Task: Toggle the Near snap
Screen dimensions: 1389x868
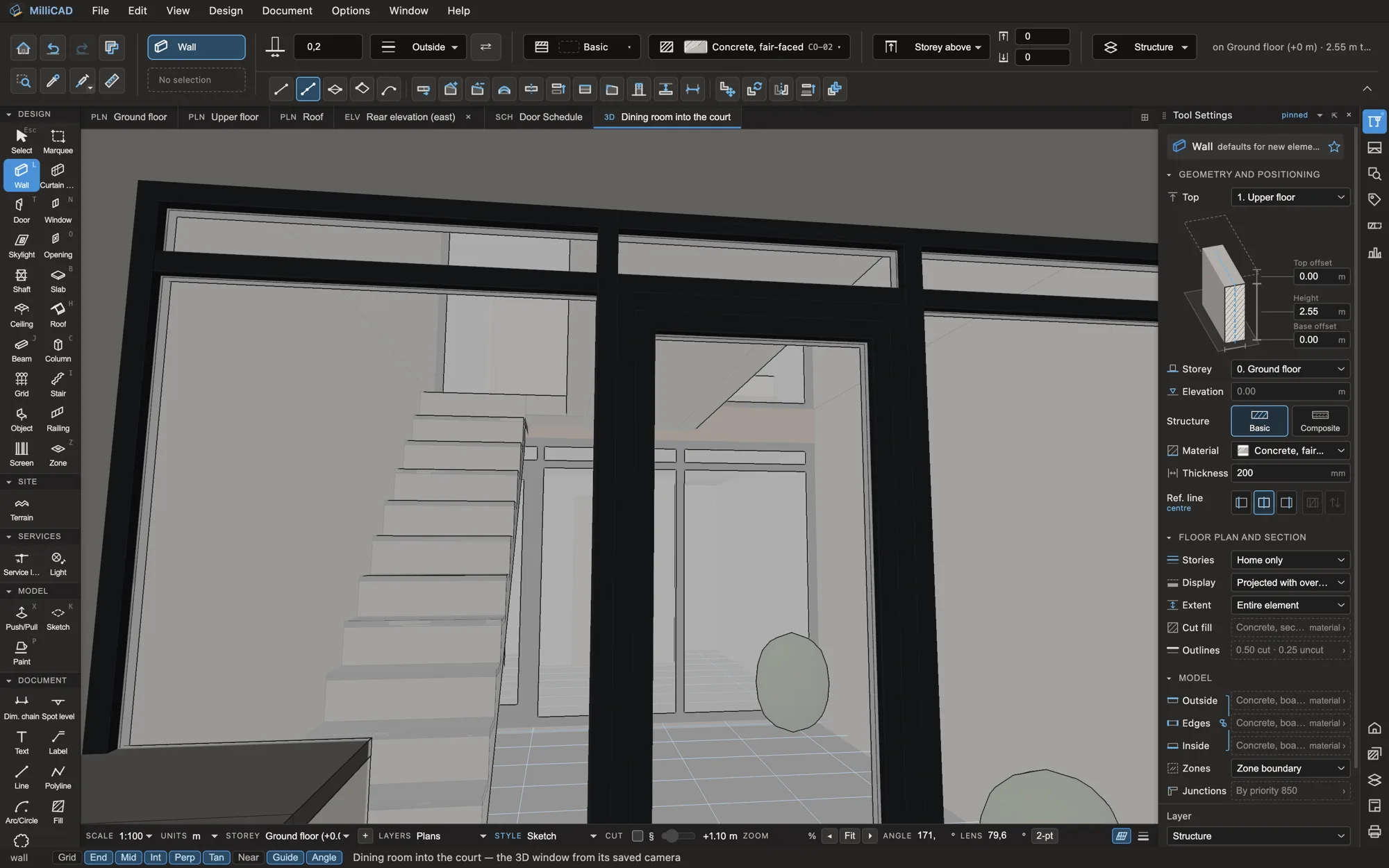Action: 248,857
